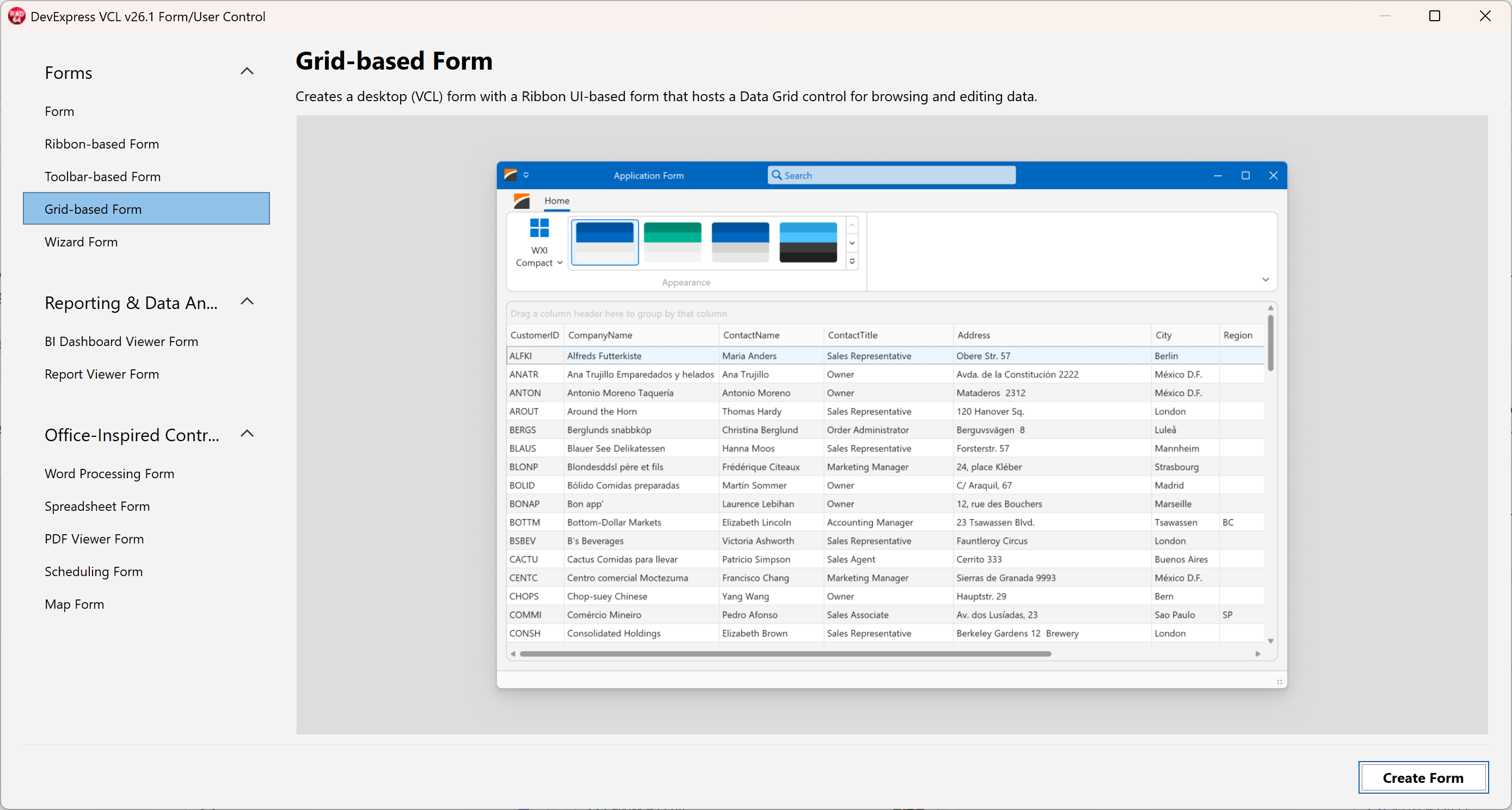Screen dimensions: 1512x810
Task: Click the Create Form button
Action: (1423, 778)
